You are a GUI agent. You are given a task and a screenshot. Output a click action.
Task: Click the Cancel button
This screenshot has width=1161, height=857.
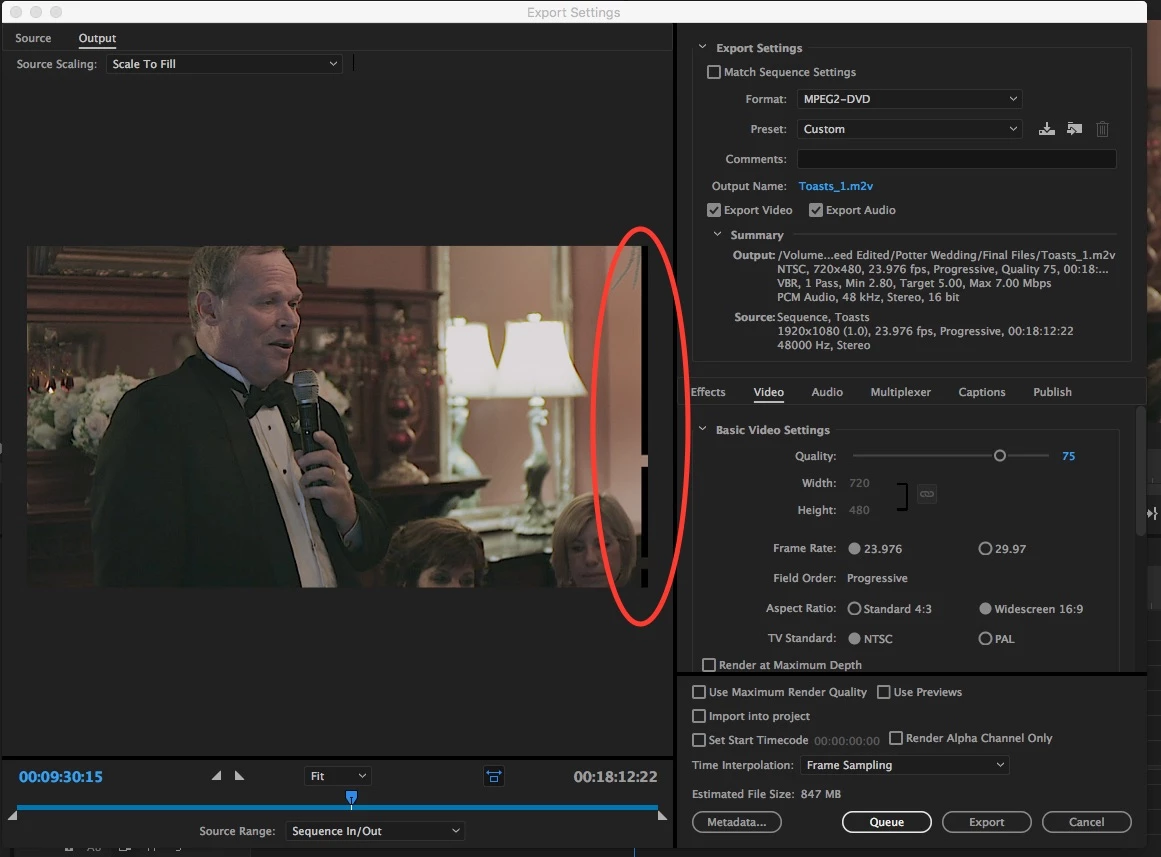(1086, 822)
